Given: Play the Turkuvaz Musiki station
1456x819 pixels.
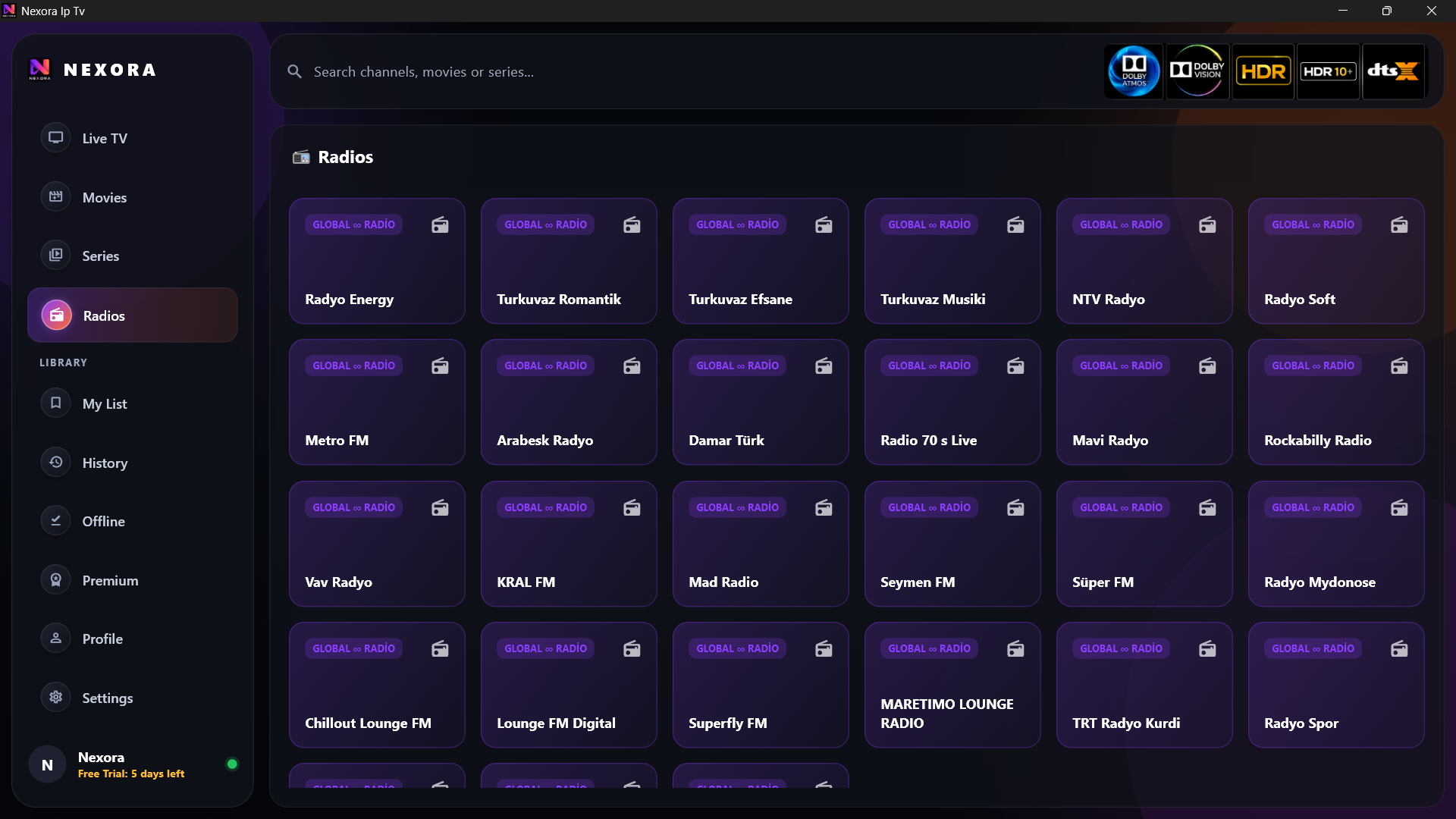Looking at the screenshot, I should pyautogui.click(x=952, y=261).
